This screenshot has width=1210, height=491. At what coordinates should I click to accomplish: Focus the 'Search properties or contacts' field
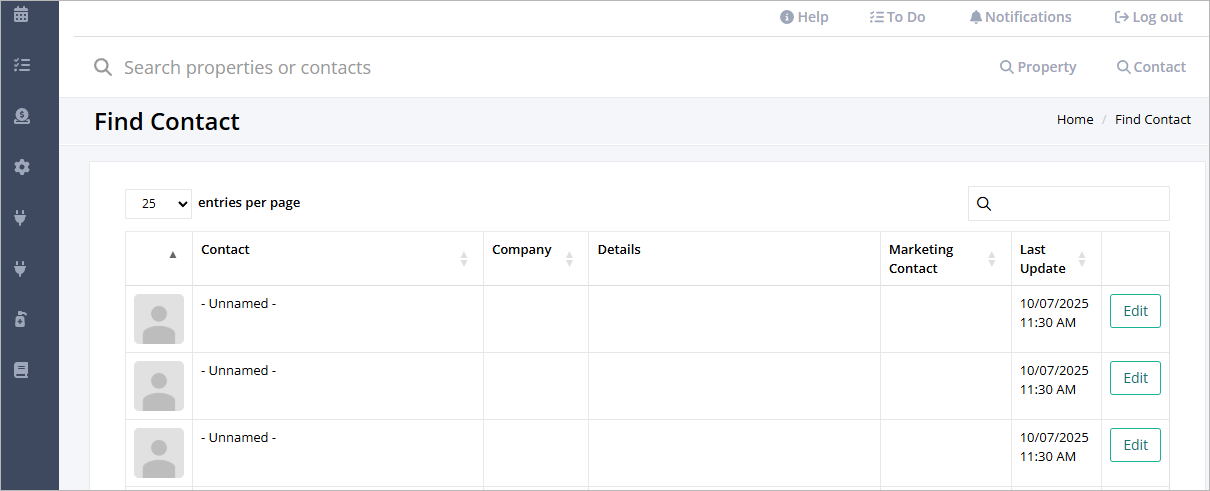coord(540,67)
